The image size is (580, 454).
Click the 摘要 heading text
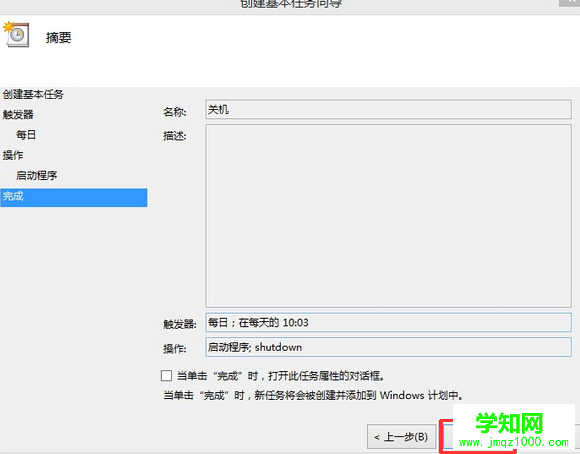[x=58, y=37]
